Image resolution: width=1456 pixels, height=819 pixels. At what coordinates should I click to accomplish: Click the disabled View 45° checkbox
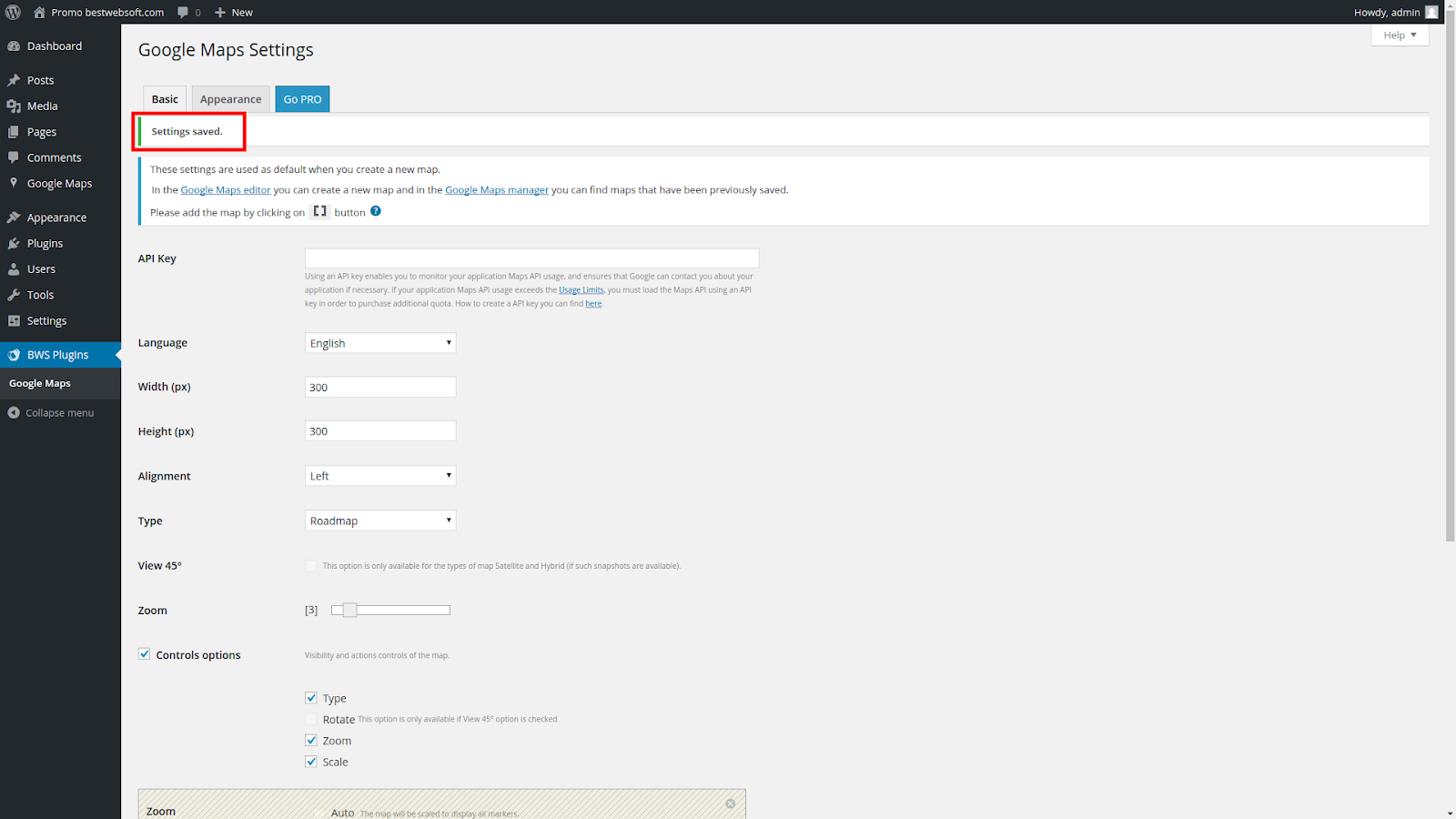(x=311, y=565)
